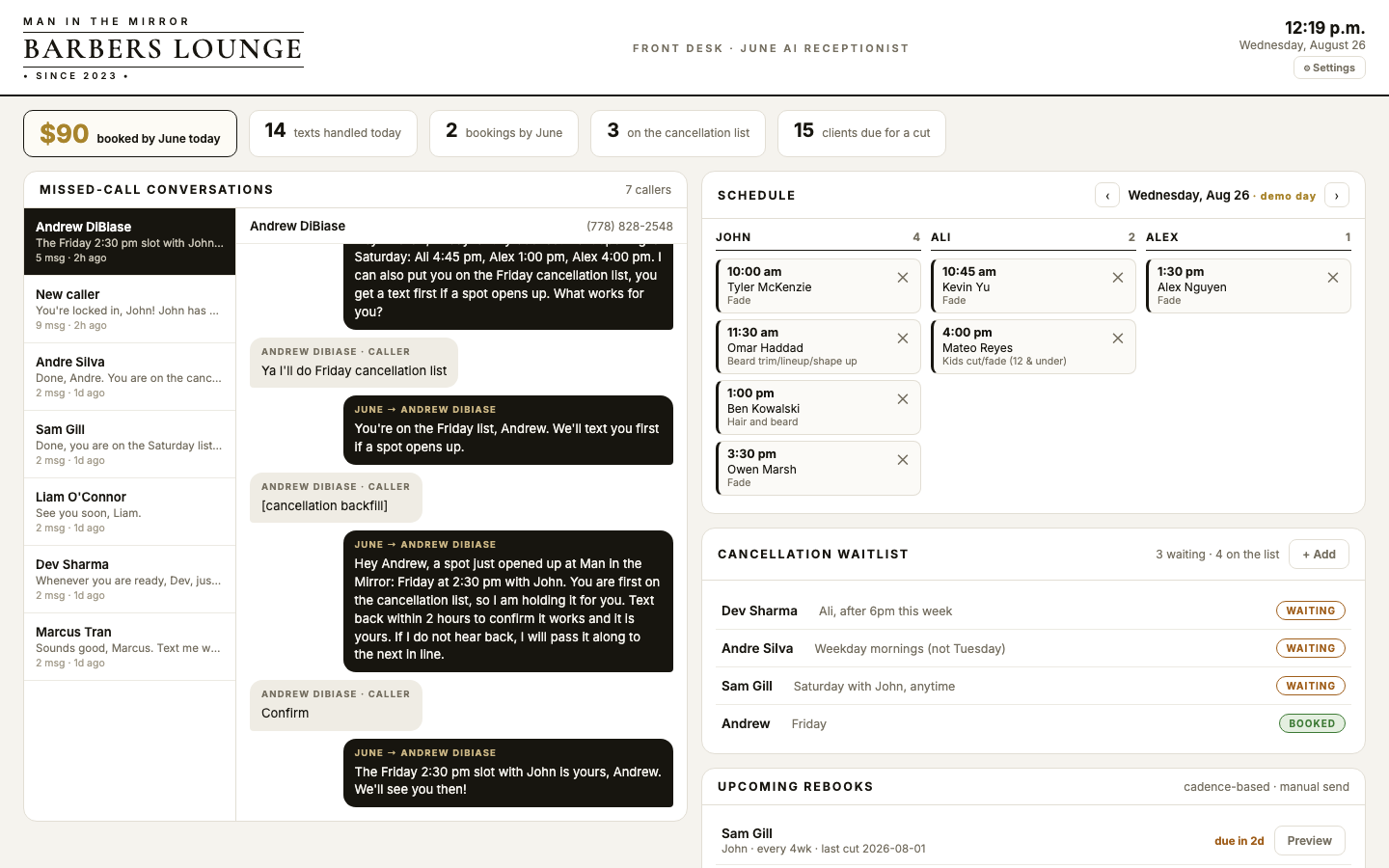The height and width of the screenshot is (868, 1389).
Task: Open the New caller conversation
Action: [x=129, y=310]
